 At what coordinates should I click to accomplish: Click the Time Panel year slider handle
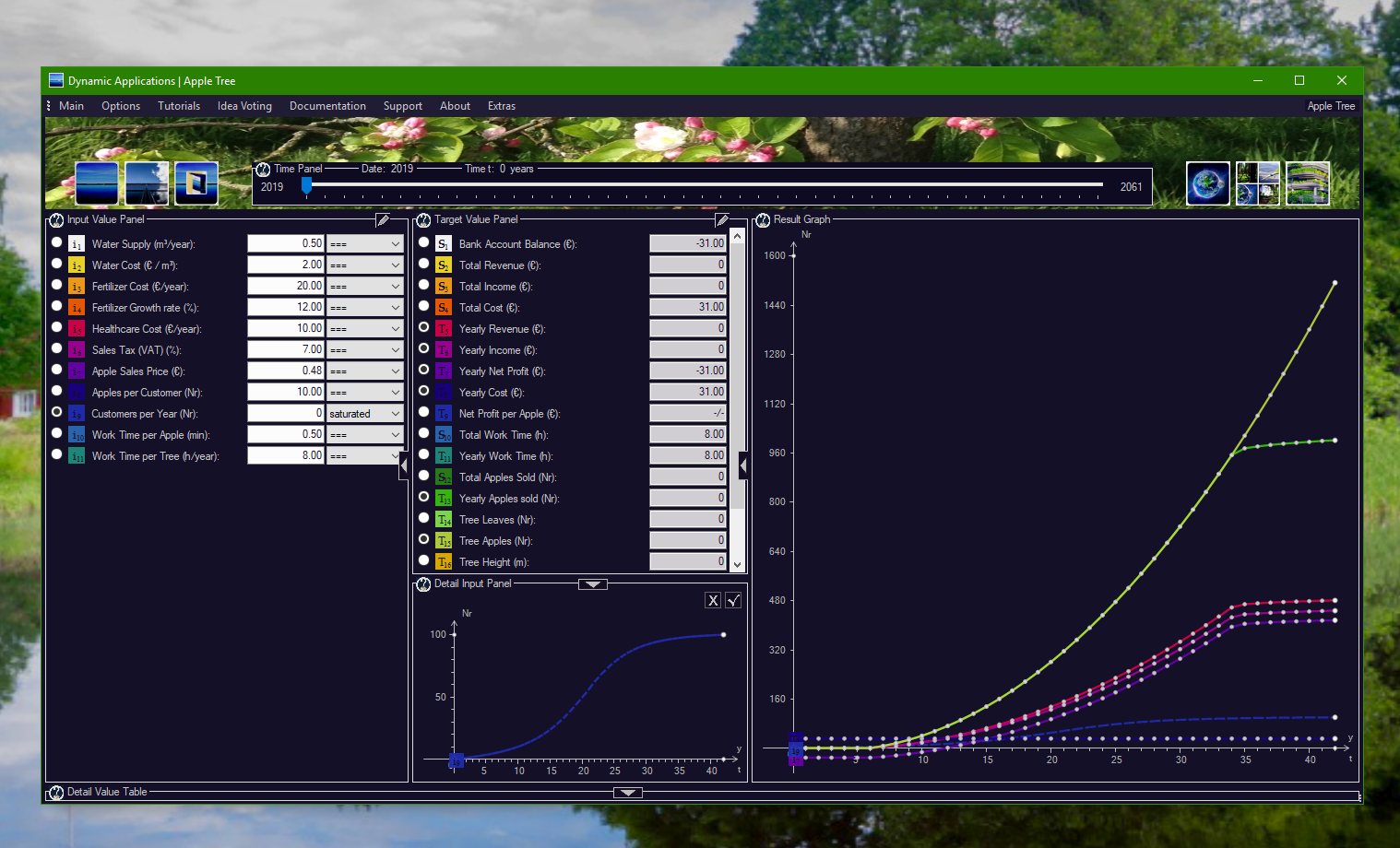[x=307, y=184]
